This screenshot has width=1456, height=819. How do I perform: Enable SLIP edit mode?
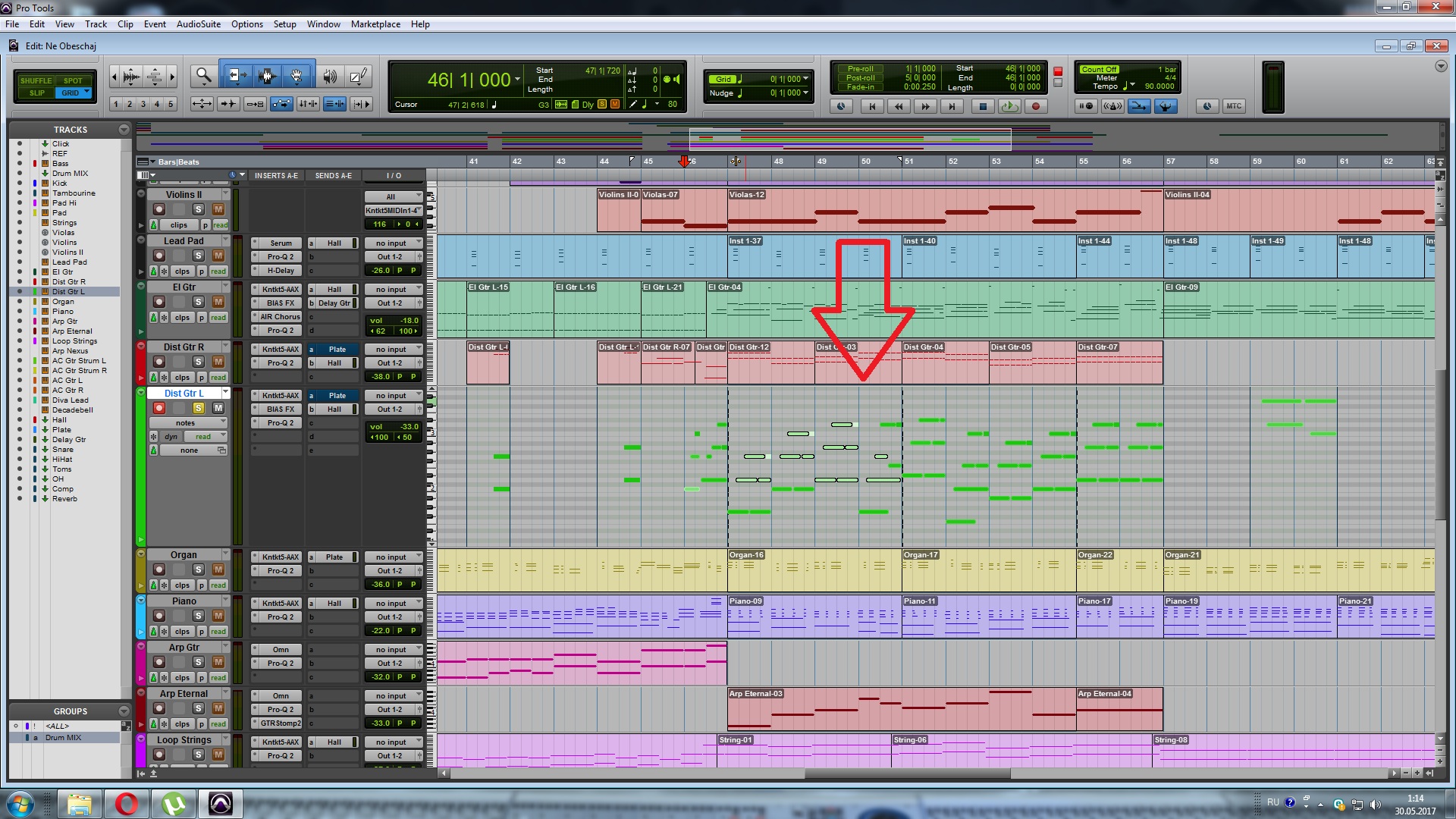click(36, 93)
